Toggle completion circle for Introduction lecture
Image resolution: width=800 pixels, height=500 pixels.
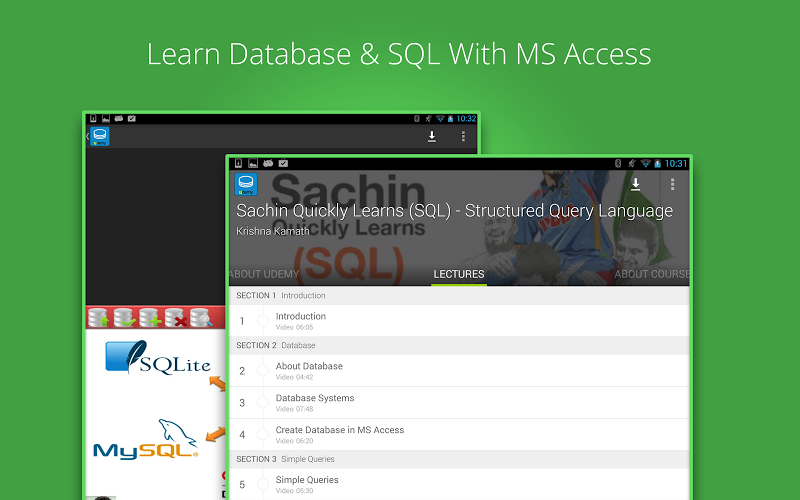point(263,320)
